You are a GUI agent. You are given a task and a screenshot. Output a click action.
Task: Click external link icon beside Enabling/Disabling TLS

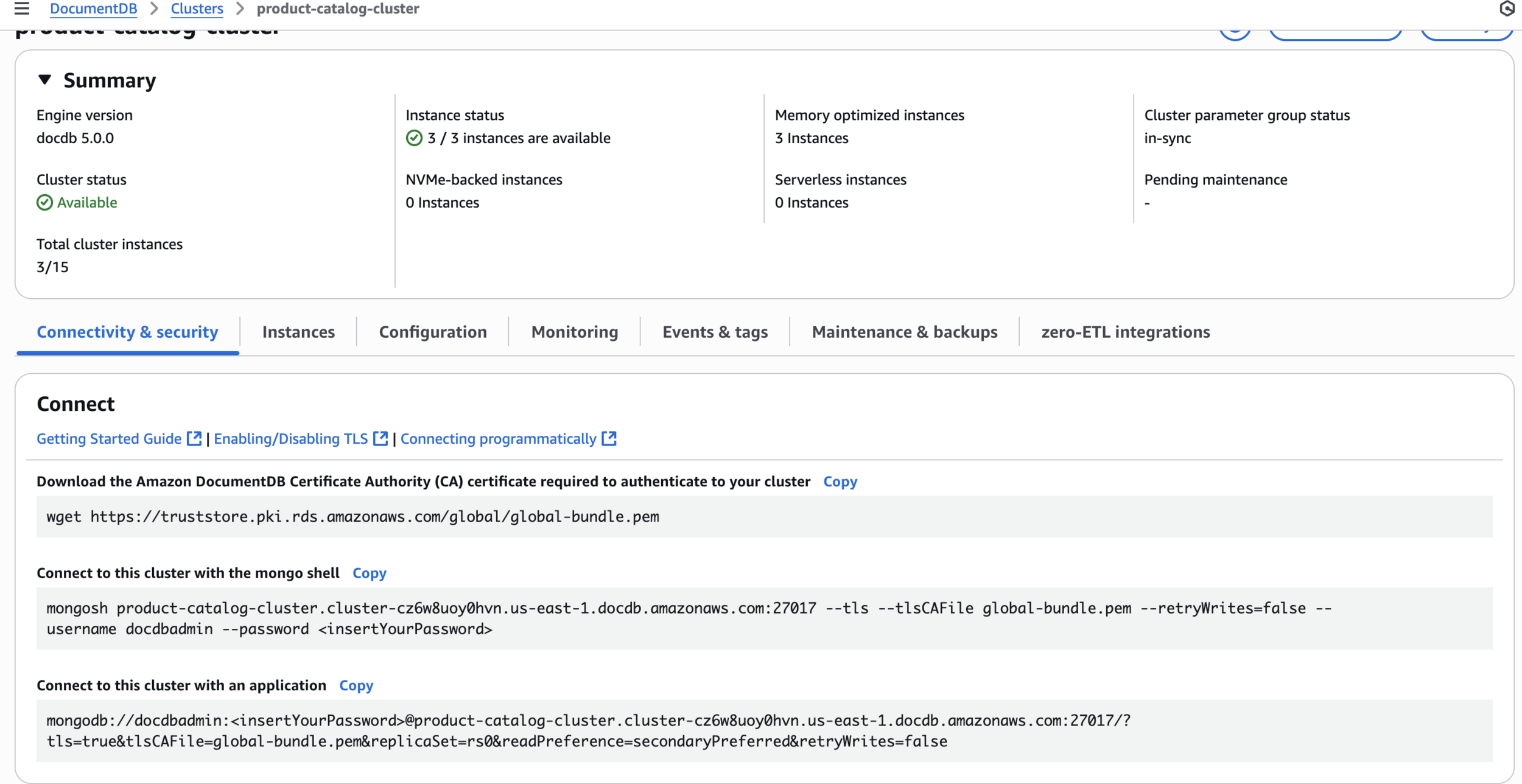point(380,438)
